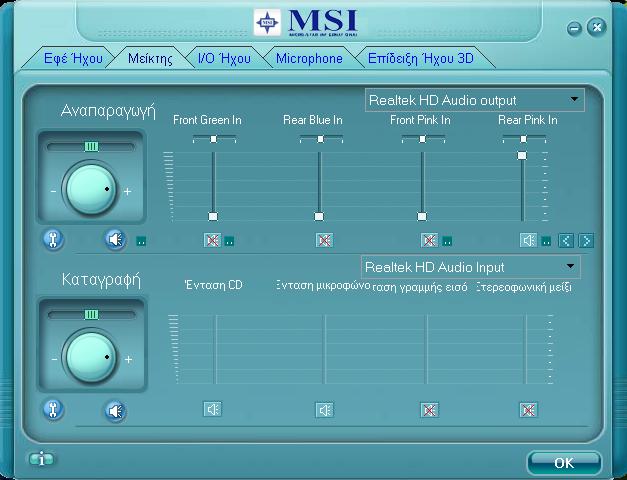
Task: Open the Επίδειξη Ήχου 3D tab
Action: [421, 58]
